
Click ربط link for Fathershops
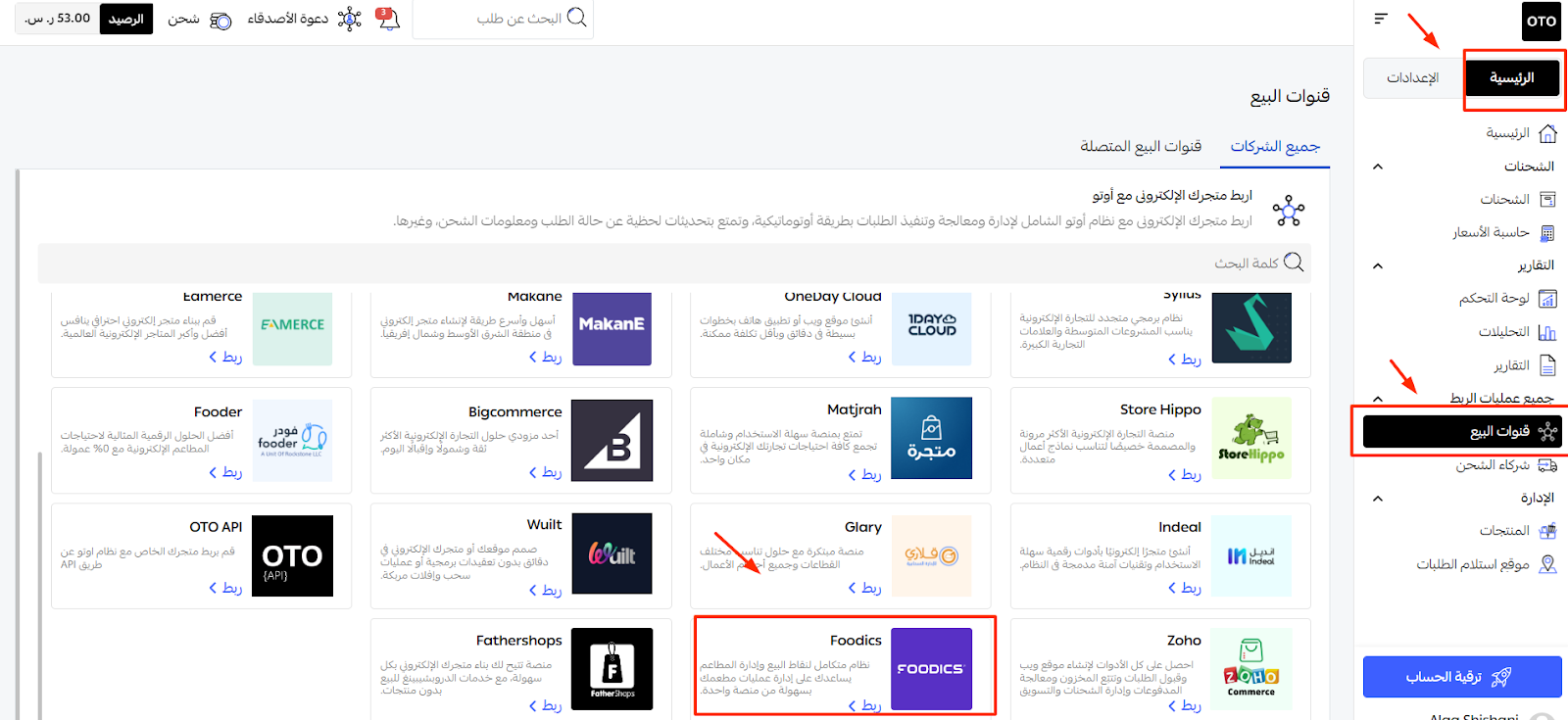coord(545,704)
